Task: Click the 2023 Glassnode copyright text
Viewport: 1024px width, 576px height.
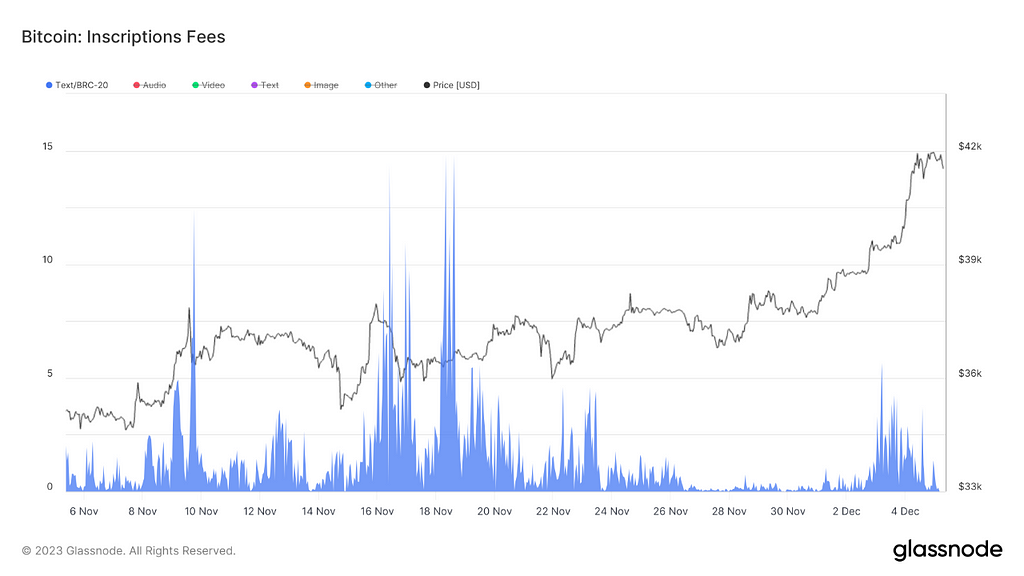Action: point(129,551)
